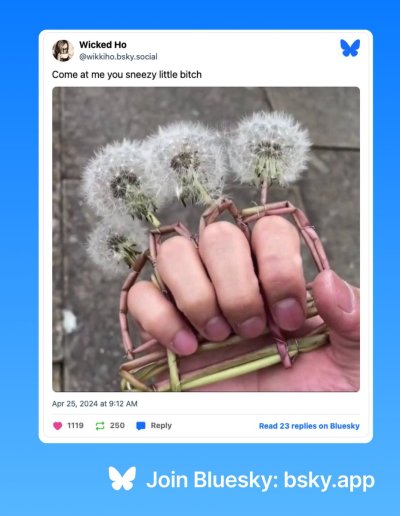Click the rightmost dandelion seed head in the photo
This screenshot has width=400, height=516.
(x=270, y=149)
